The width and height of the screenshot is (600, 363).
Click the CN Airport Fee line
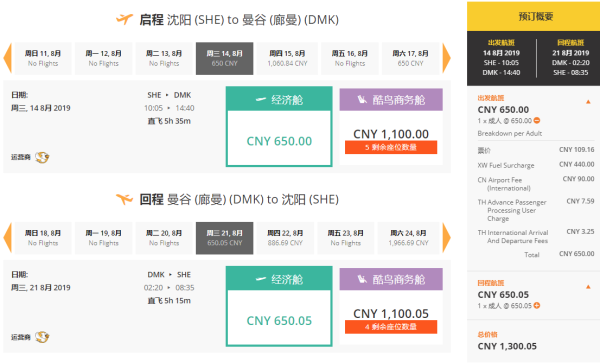pyautogui.click(x=536, y=184)
